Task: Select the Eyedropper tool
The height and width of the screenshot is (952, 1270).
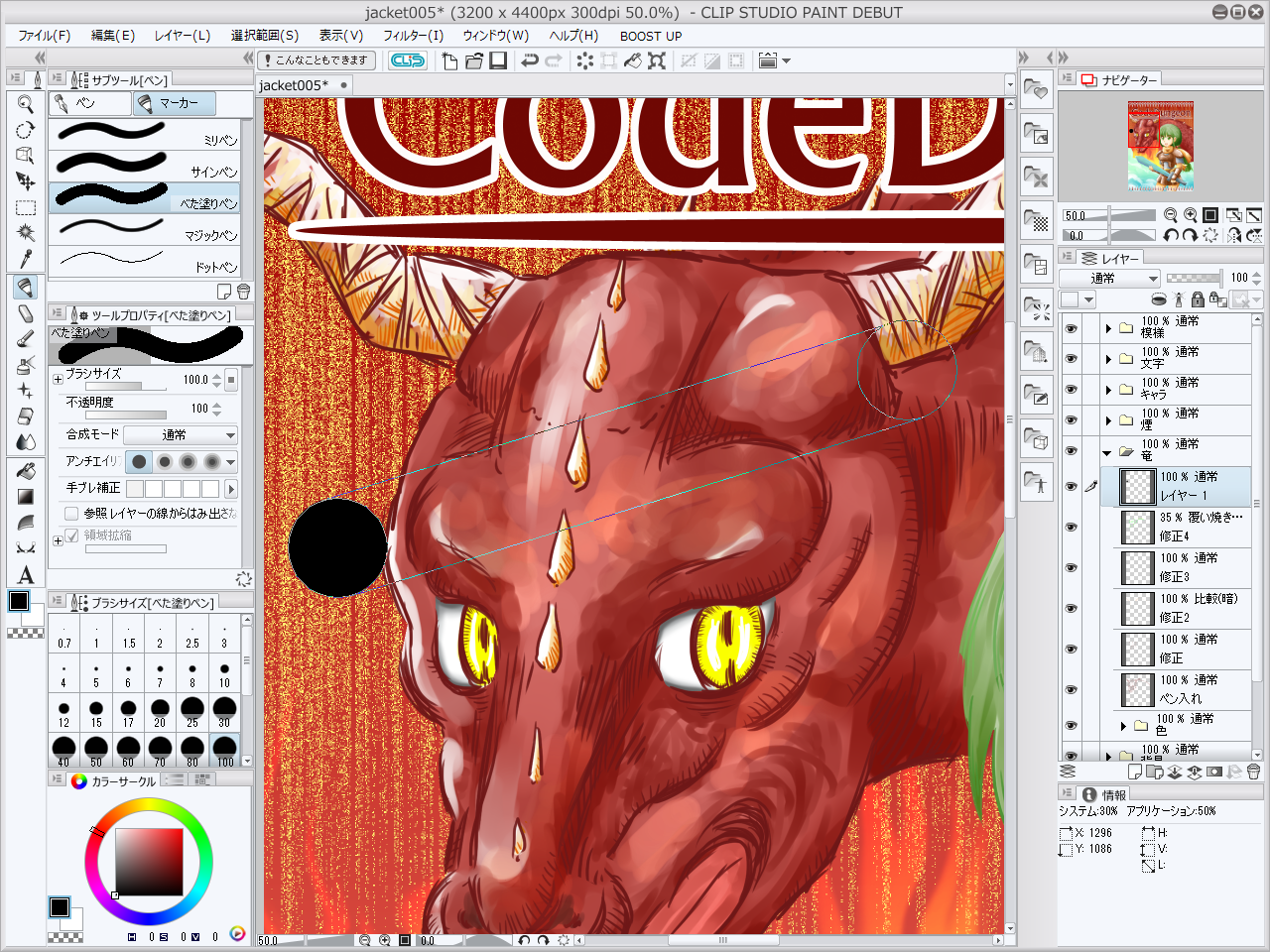Action: click(x=26, y=259)
